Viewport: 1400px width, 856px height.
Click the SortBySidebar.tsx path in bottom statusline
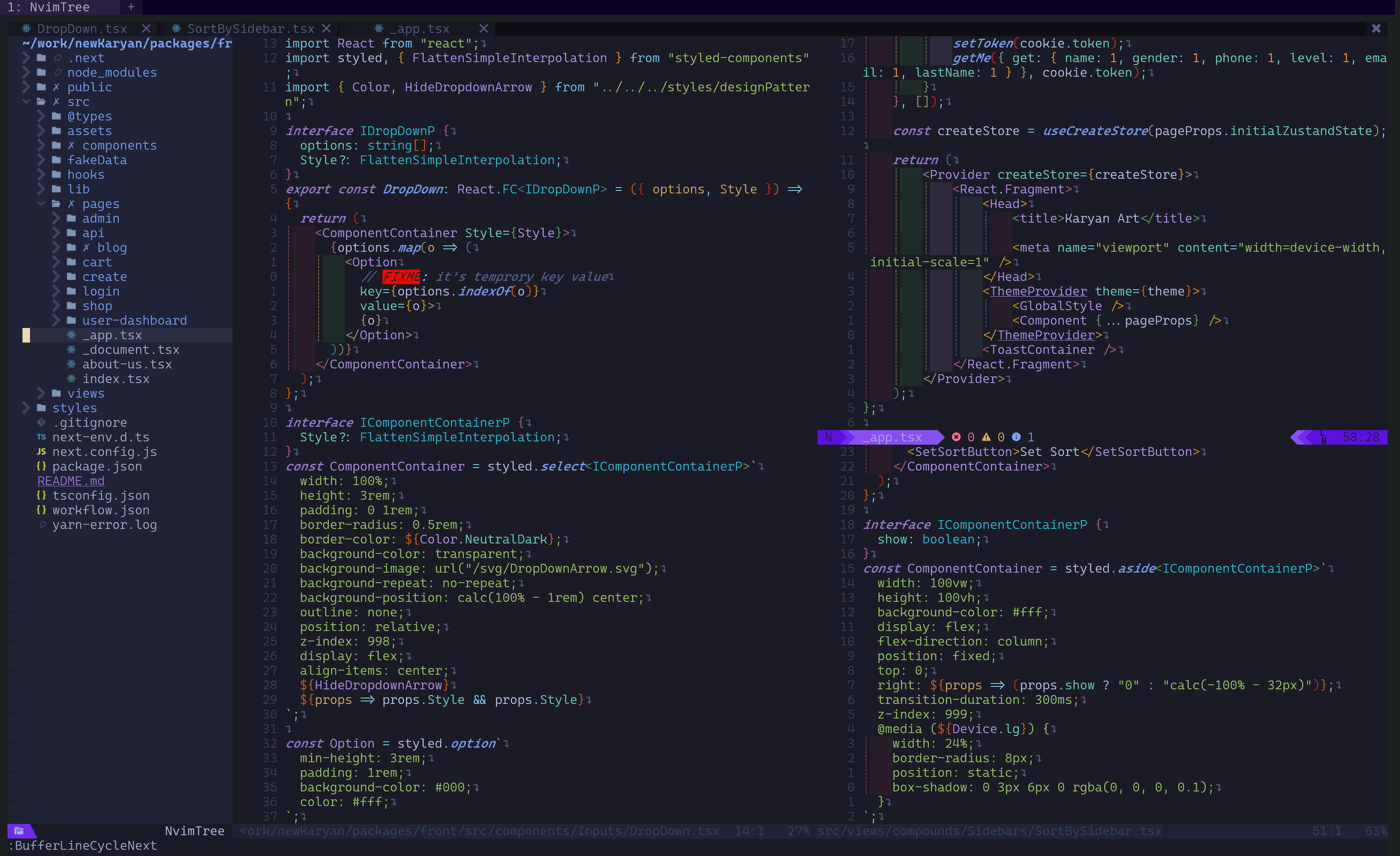(990, 831)
